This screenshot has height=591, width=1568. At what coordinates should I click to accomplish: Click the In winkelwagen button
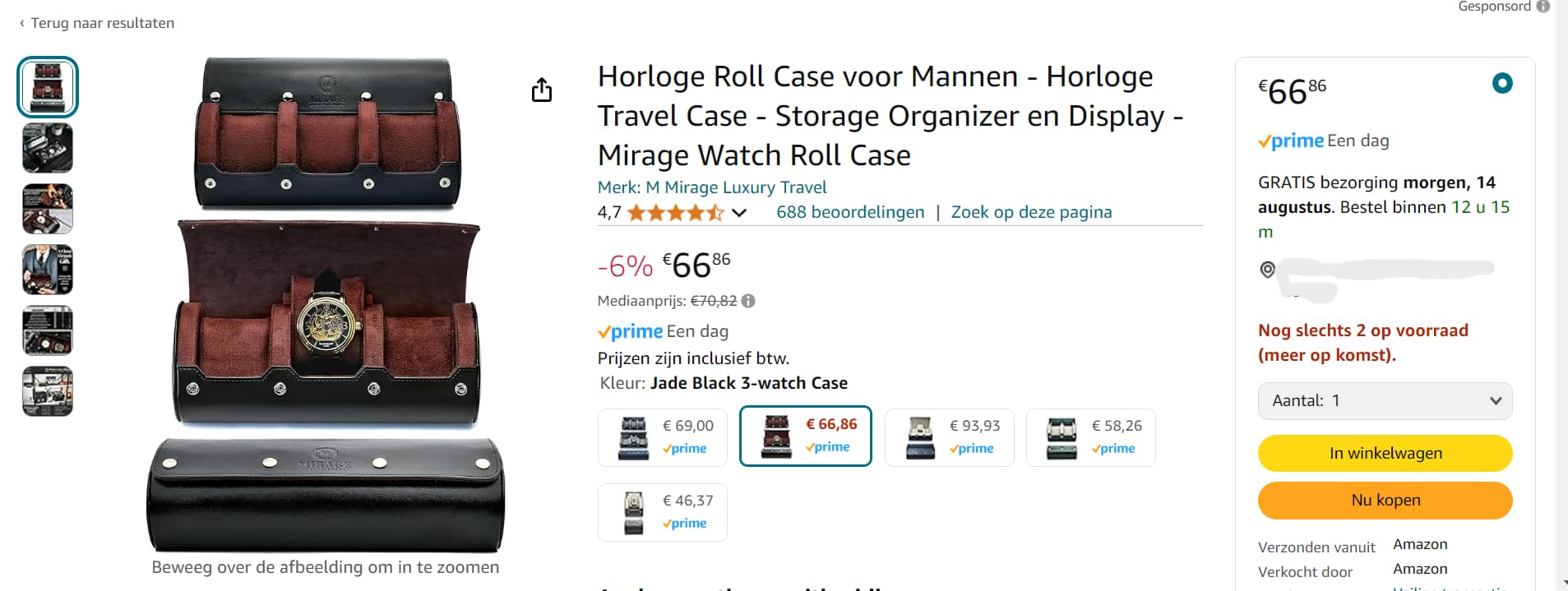click(1385, 453)
